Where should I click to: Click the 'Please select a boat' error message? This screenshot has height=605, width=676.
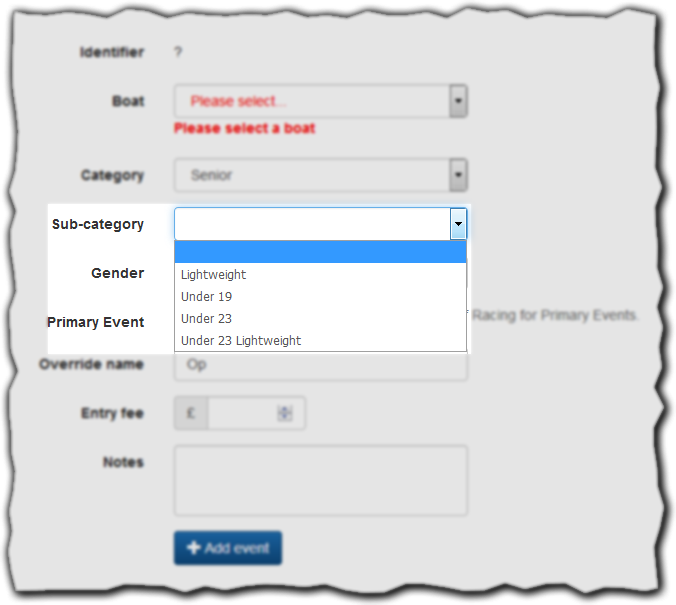(245, 128)
